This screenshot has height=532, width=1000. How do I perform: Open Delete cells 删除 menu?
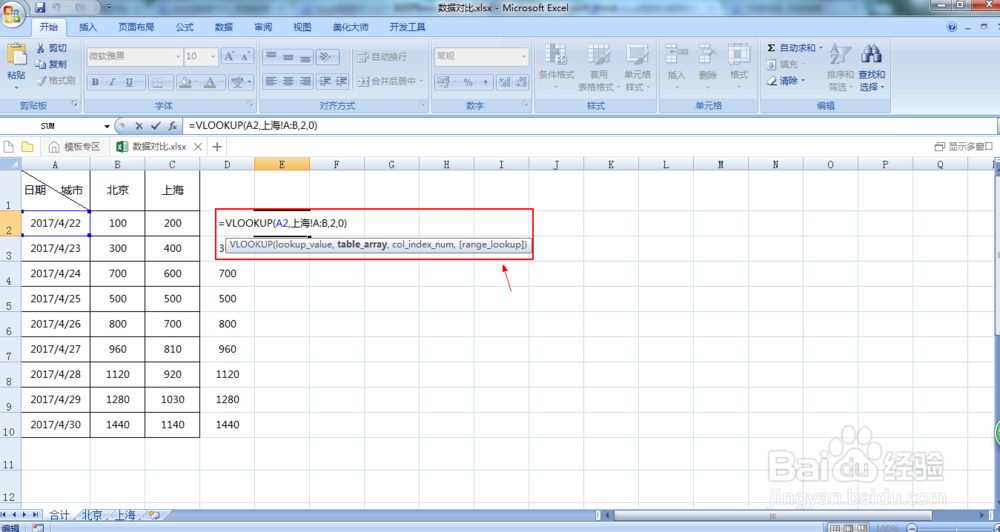pos(707,67)
